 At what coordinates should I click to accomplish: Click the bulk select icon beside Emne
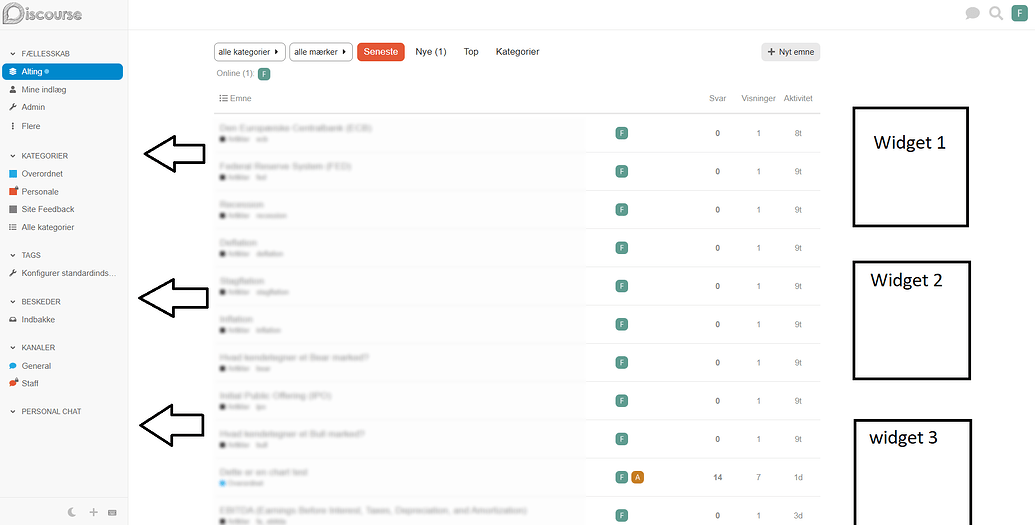pyautogui.click(x=222, y=98)
